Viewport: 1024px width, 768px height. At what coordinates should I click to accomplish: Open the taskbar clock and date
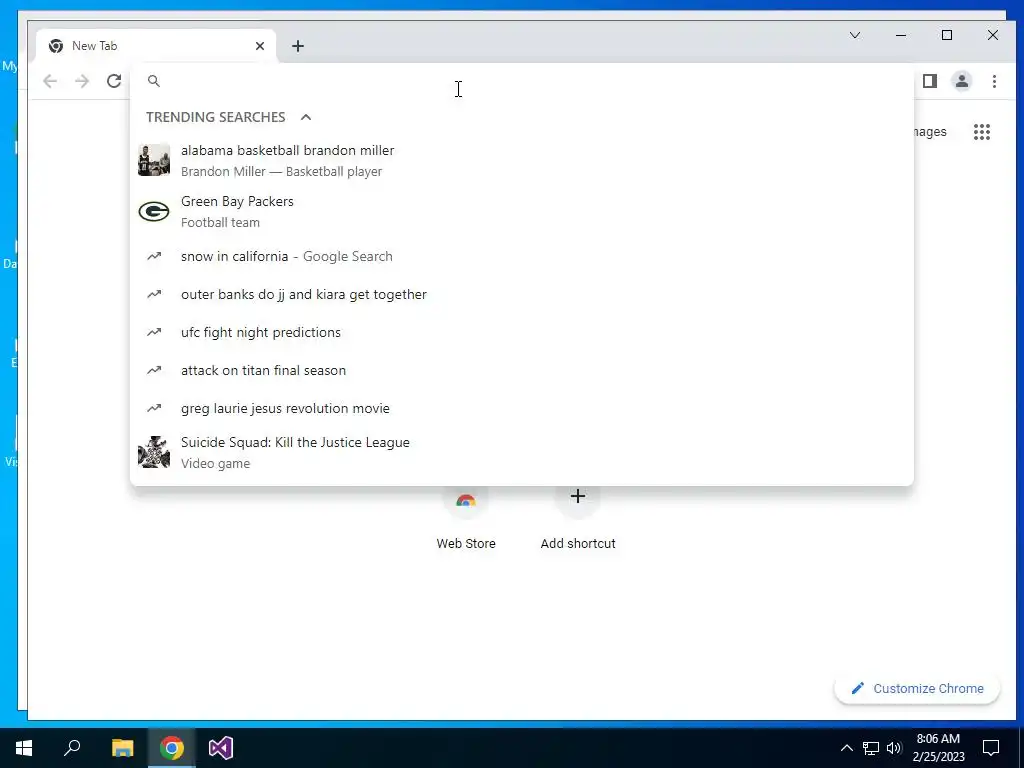[938, 748]
